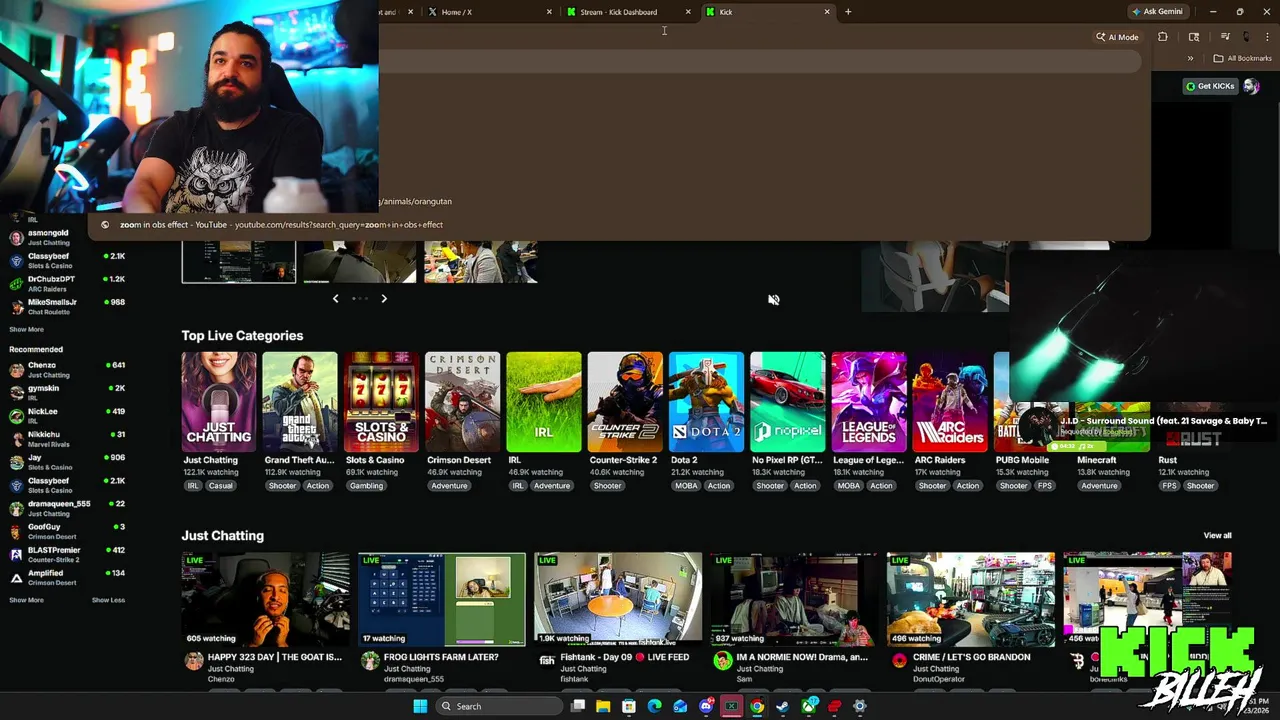This screenshot has width=1280, height=720.
Task: Open Jay channel in Recommended list
Action: 67,462
